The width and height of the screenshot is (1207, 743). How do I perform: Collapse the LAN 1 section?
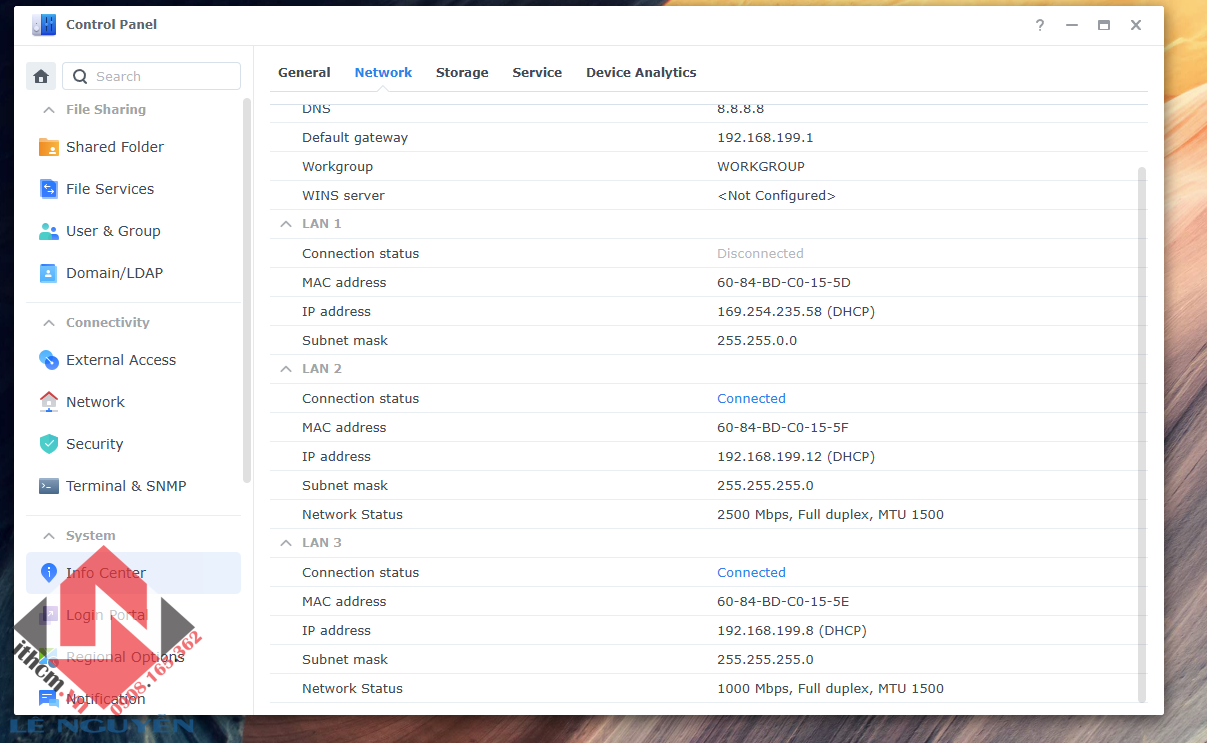[x=286, y=224]
